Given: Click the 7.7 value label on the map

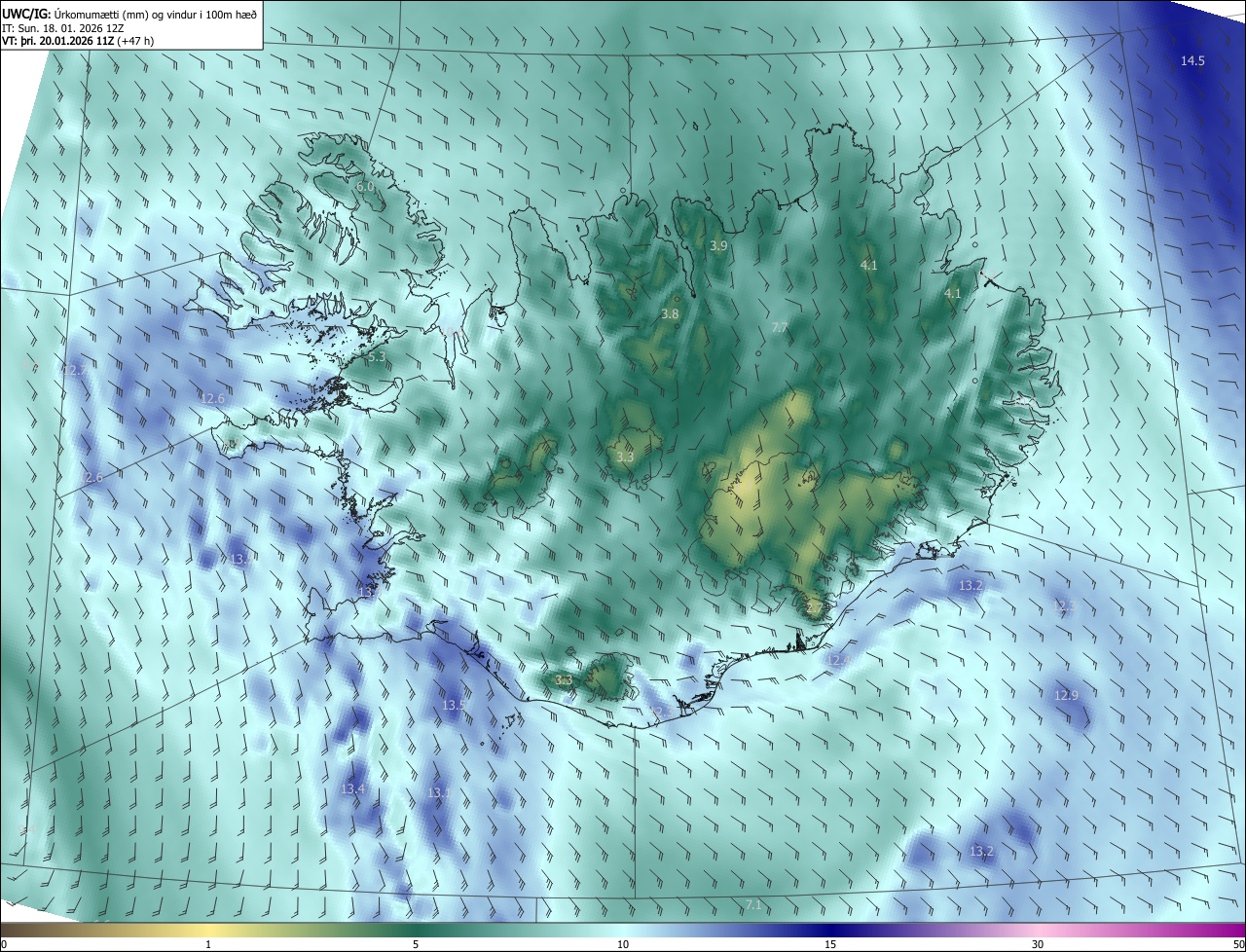Looking at the screenshot, I should (779, 328).
